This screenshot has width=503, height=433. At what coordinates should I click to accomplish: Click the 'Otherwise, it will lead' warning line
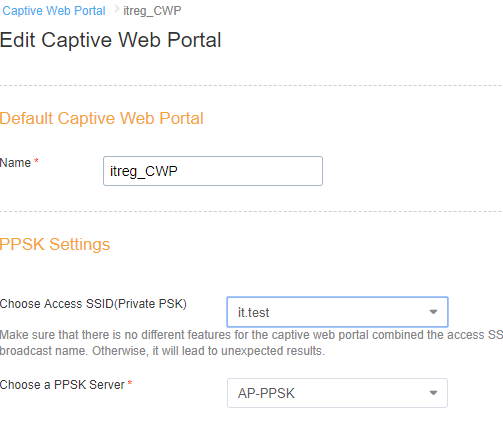[x=162, y=351]
